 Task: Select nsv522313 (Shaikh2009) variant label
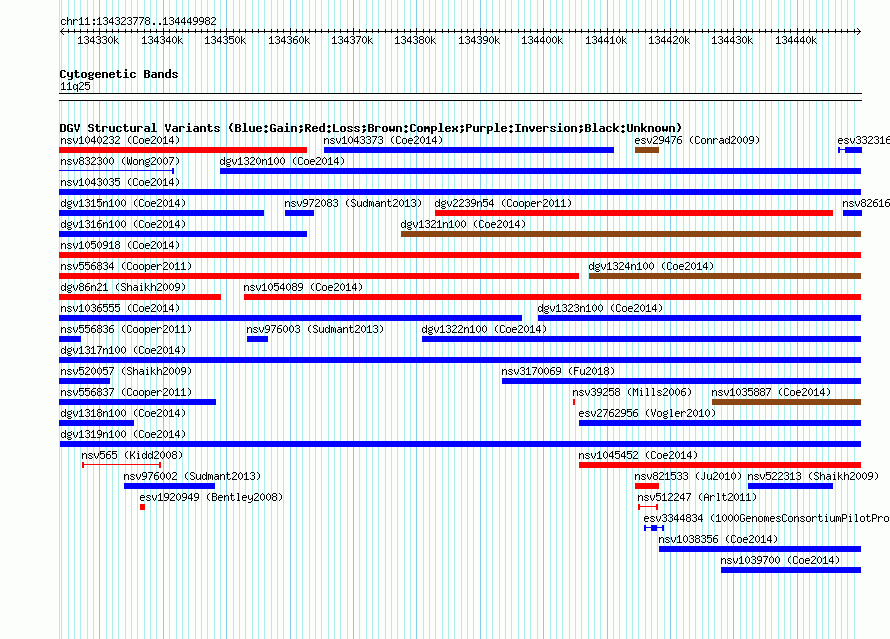pyautogui.click(x=813, y=476)
